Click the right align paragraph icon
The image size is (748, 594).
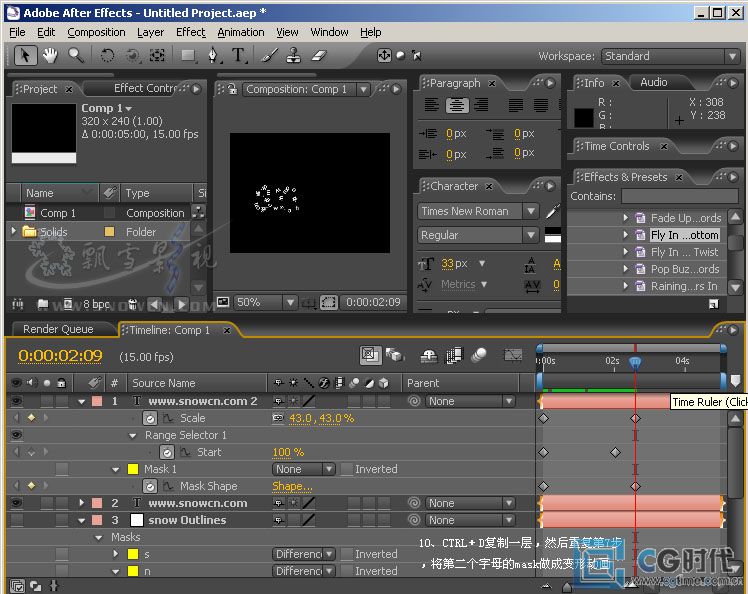pyautogui.click(x=481, y=104)
